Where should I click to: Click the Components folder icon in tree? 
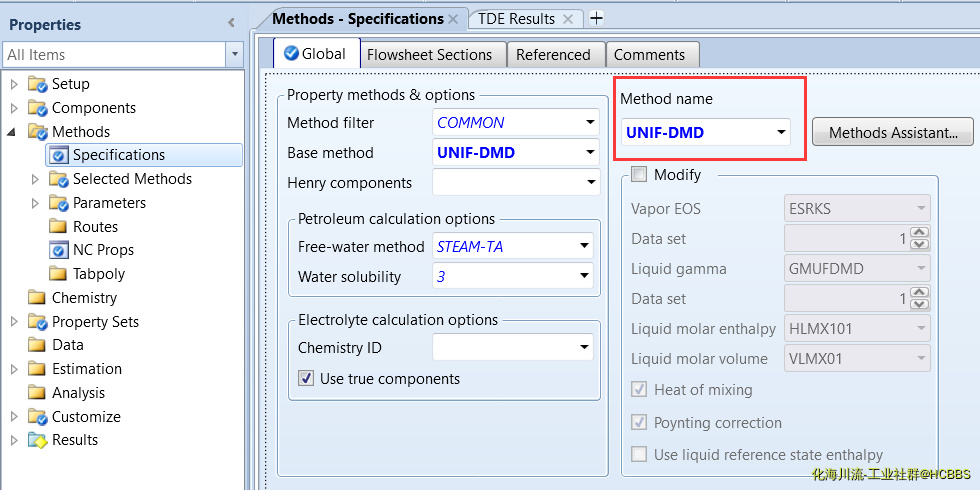(38, 108)
